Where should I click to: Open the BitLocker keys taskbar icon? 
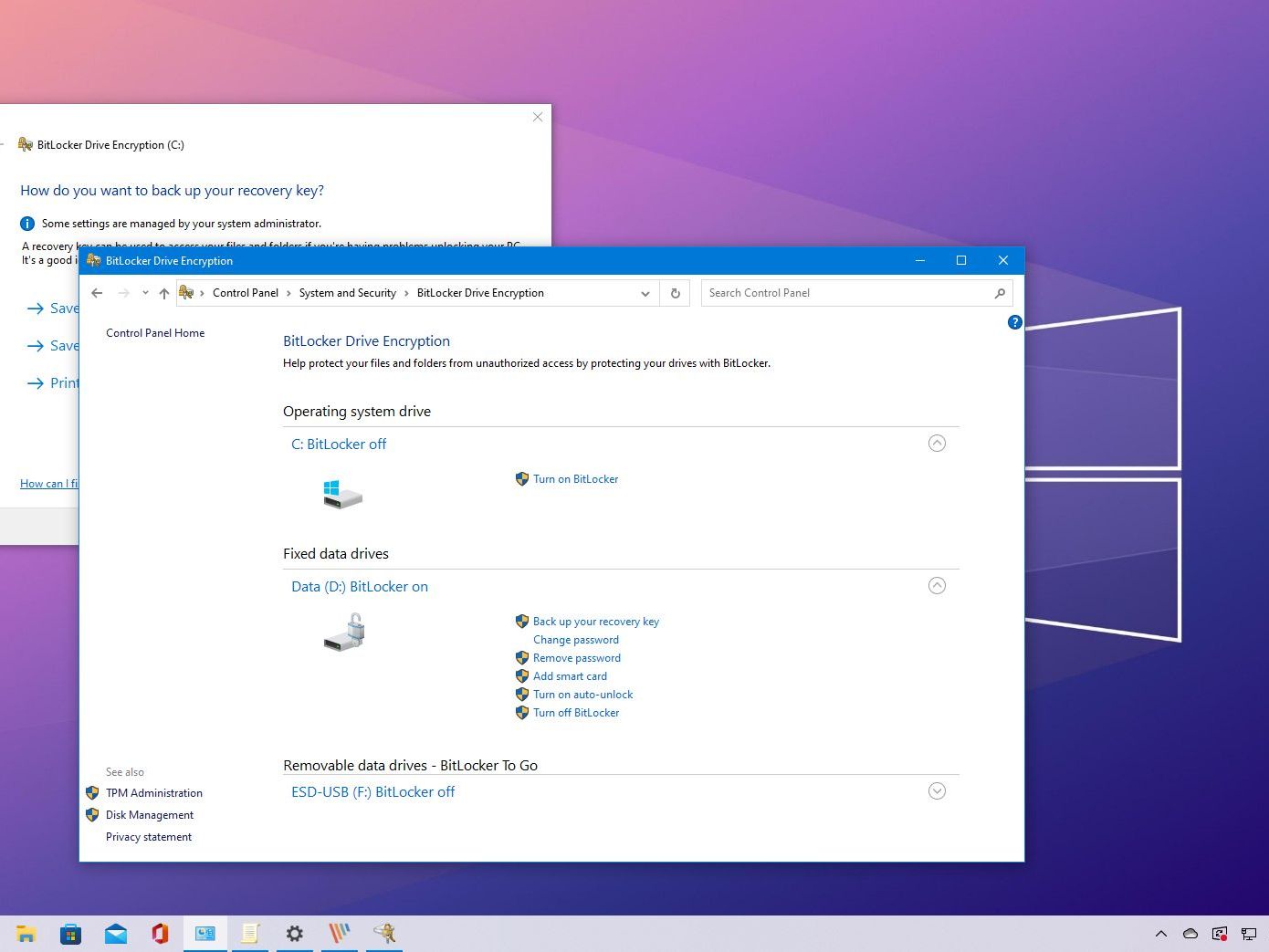[x=384, y=934]
